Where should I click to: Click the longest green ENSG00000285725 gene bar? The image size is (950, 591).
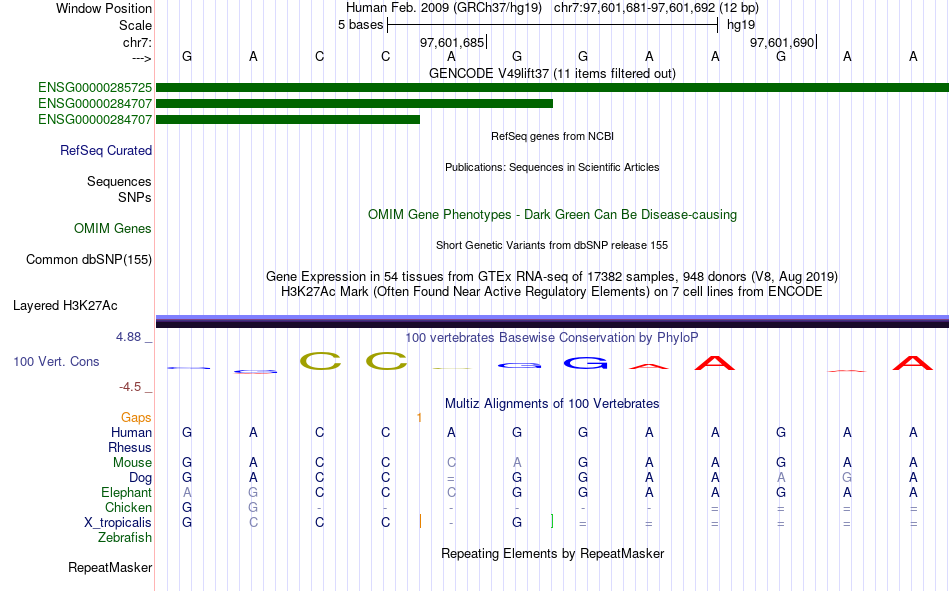pyautogui.click(x=552, y=87)
